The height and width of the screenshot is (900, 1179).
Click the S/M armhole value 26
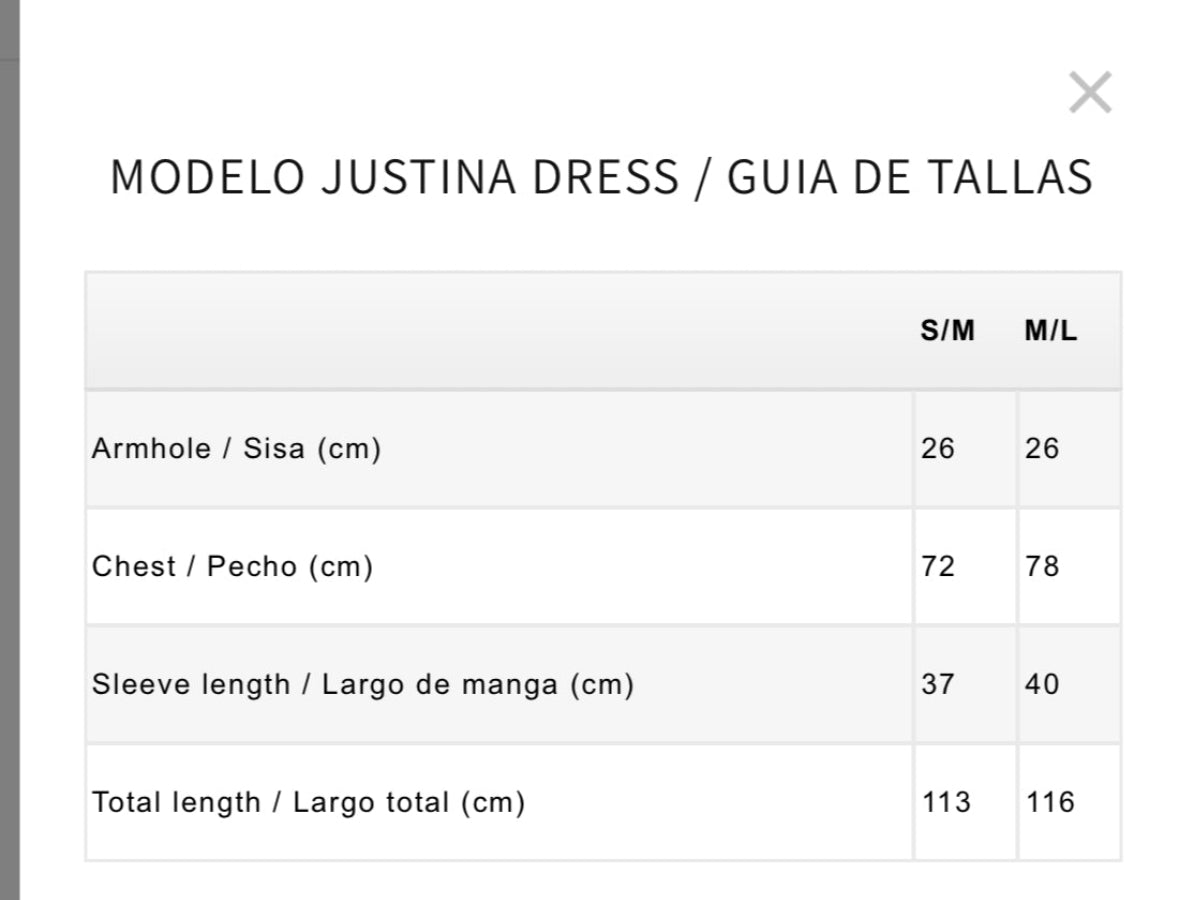click(x=938, y=449)
